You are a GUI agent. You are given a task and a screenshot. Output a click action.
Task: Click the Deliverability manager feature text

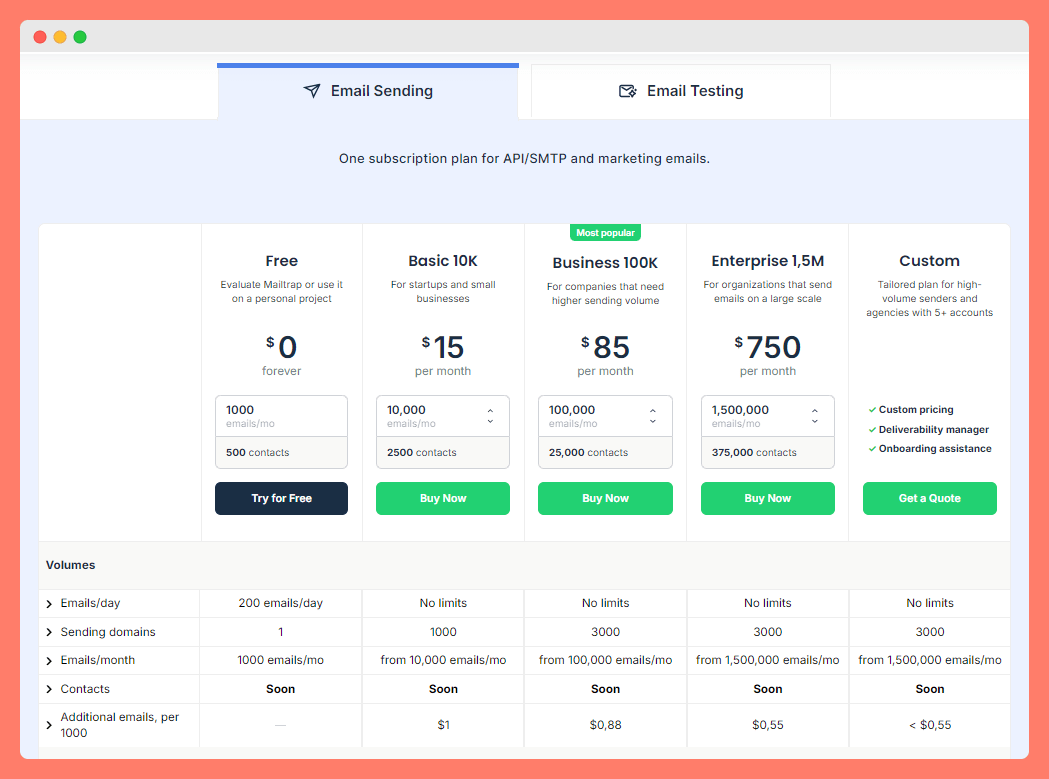pos(934,430)
